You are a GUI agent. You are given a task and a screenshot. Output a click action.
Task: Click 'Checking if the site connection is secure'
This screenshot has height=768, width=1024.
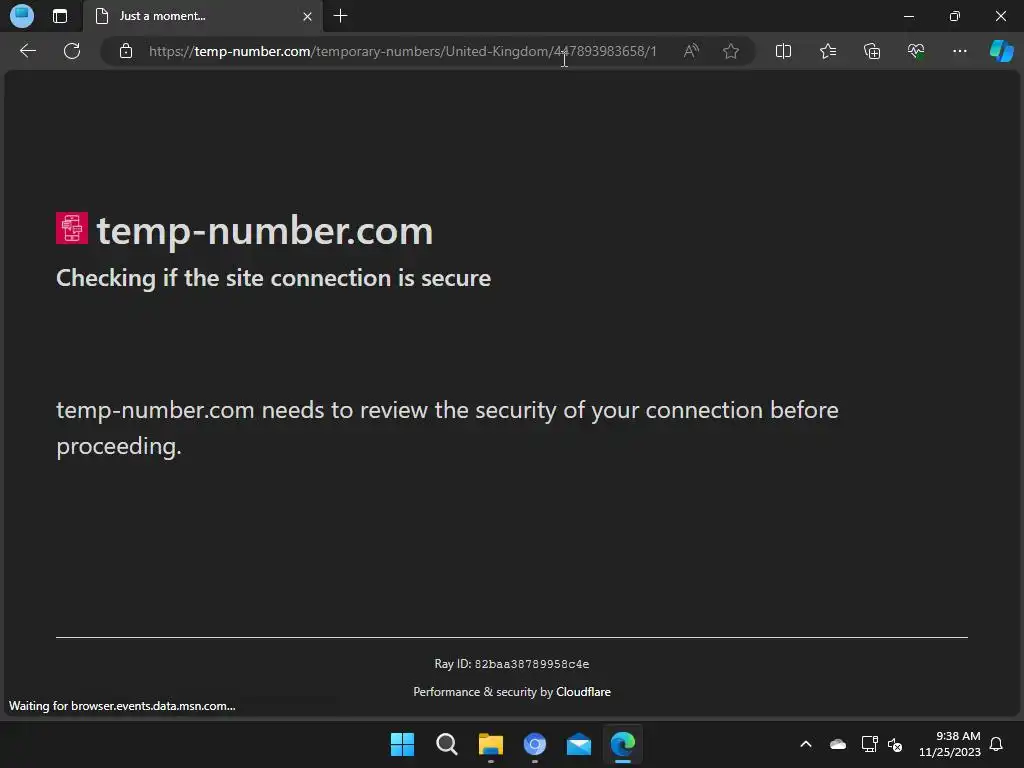tap(274, 278)
